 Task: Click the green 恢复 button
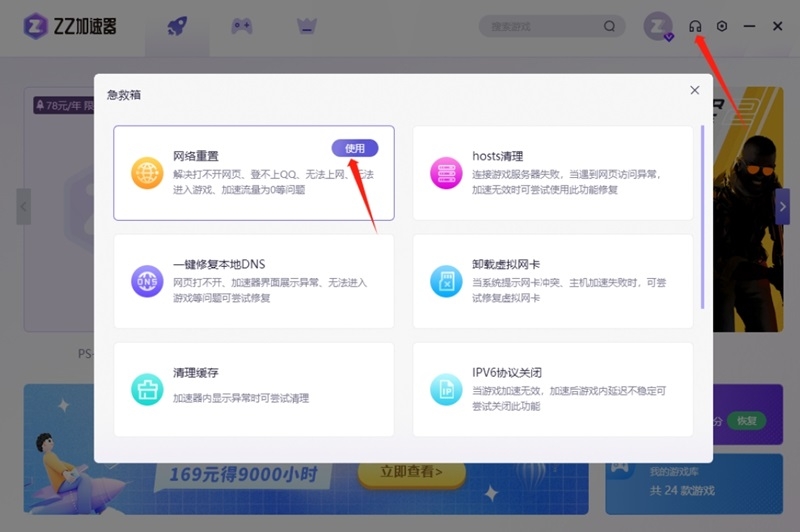pyautogui.click(x=746, y=421)
